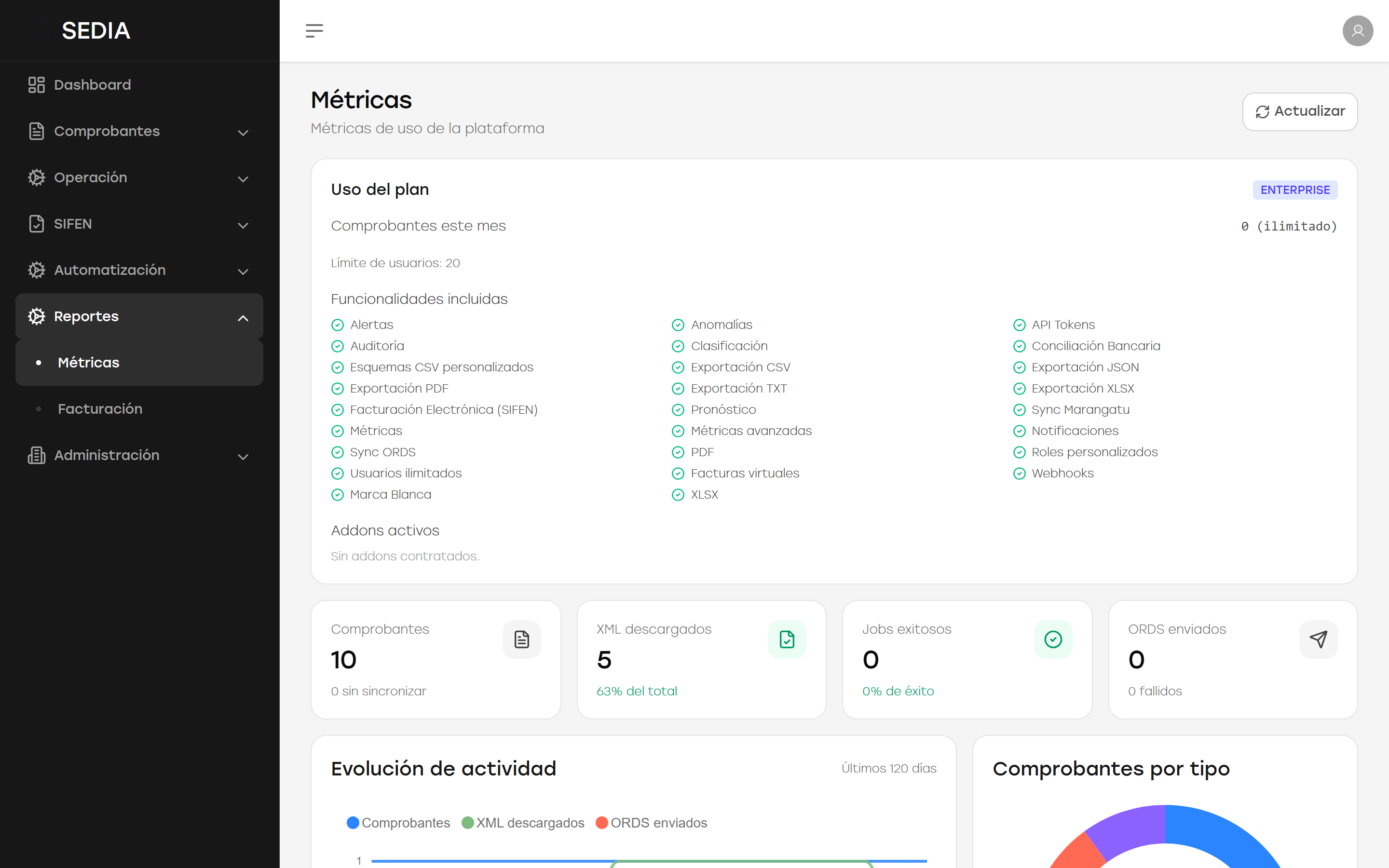Click the Operación gear icon
1389x868 pixels.
(x=36, y=177)
